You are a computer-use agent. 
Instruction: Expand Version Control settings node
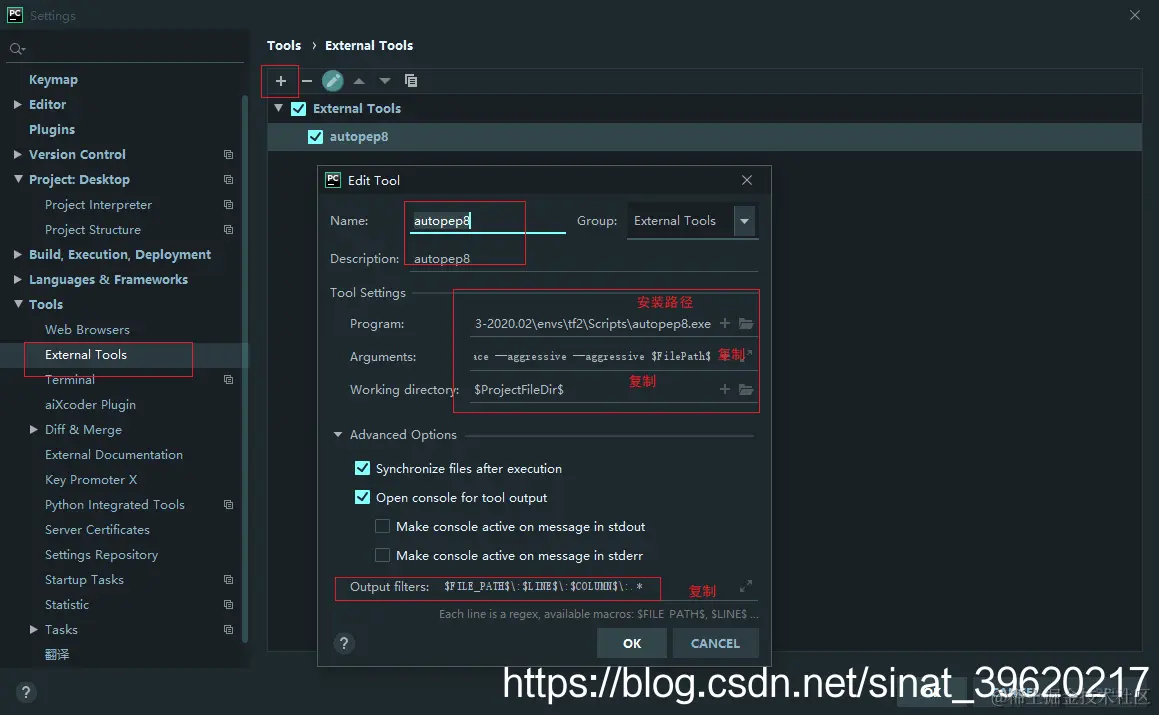click(x=18, y=155)
